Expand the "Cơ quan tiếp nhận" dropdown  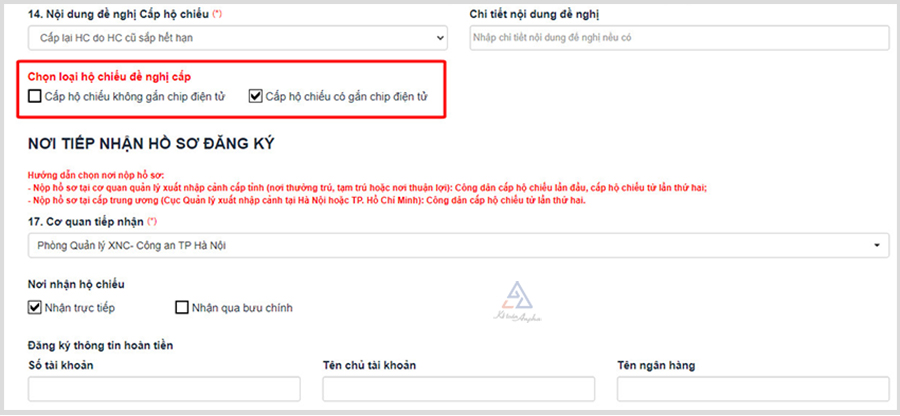pyautogui.click(x=459, y=245)
